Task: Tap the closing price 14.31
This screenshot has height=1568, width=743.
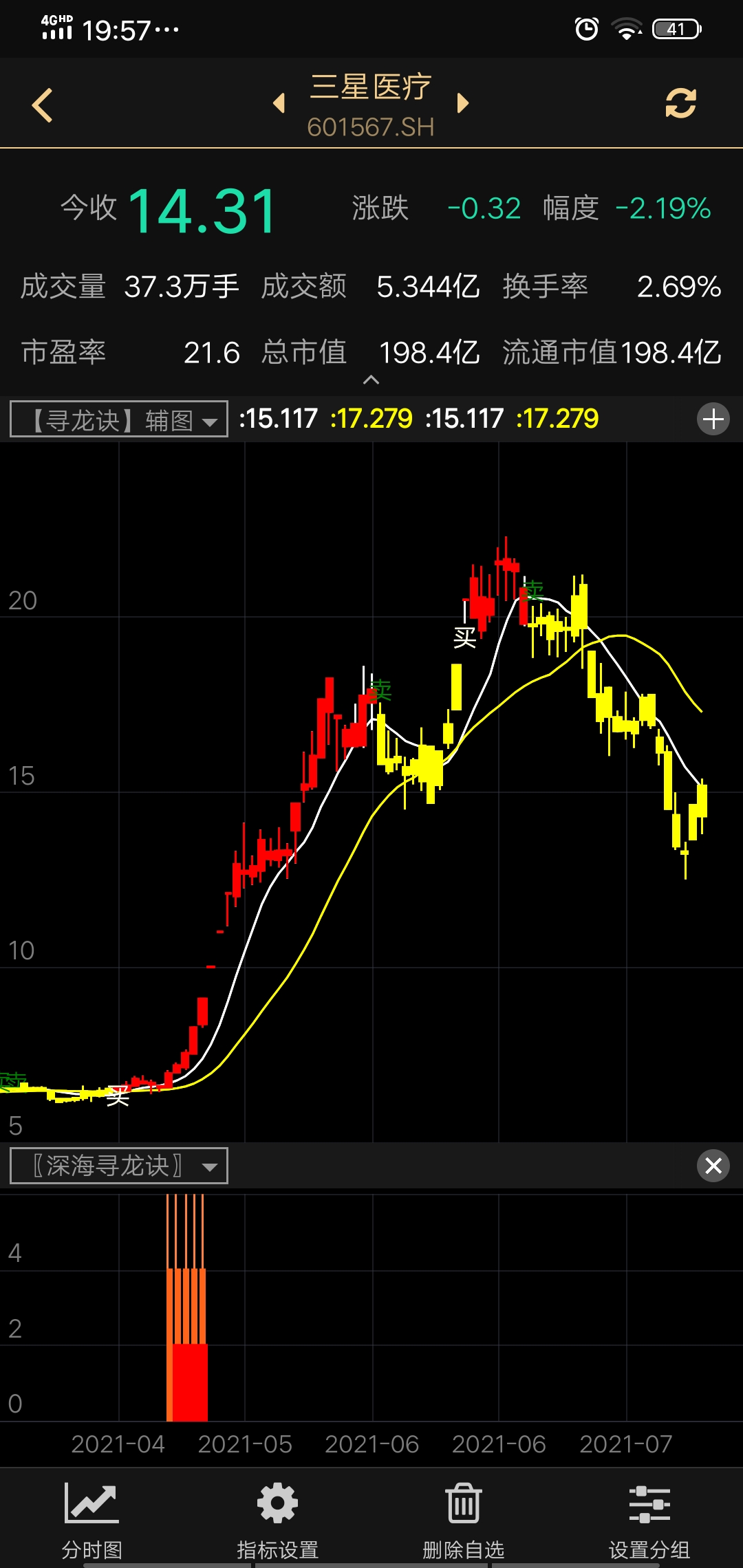Action: 202,210
